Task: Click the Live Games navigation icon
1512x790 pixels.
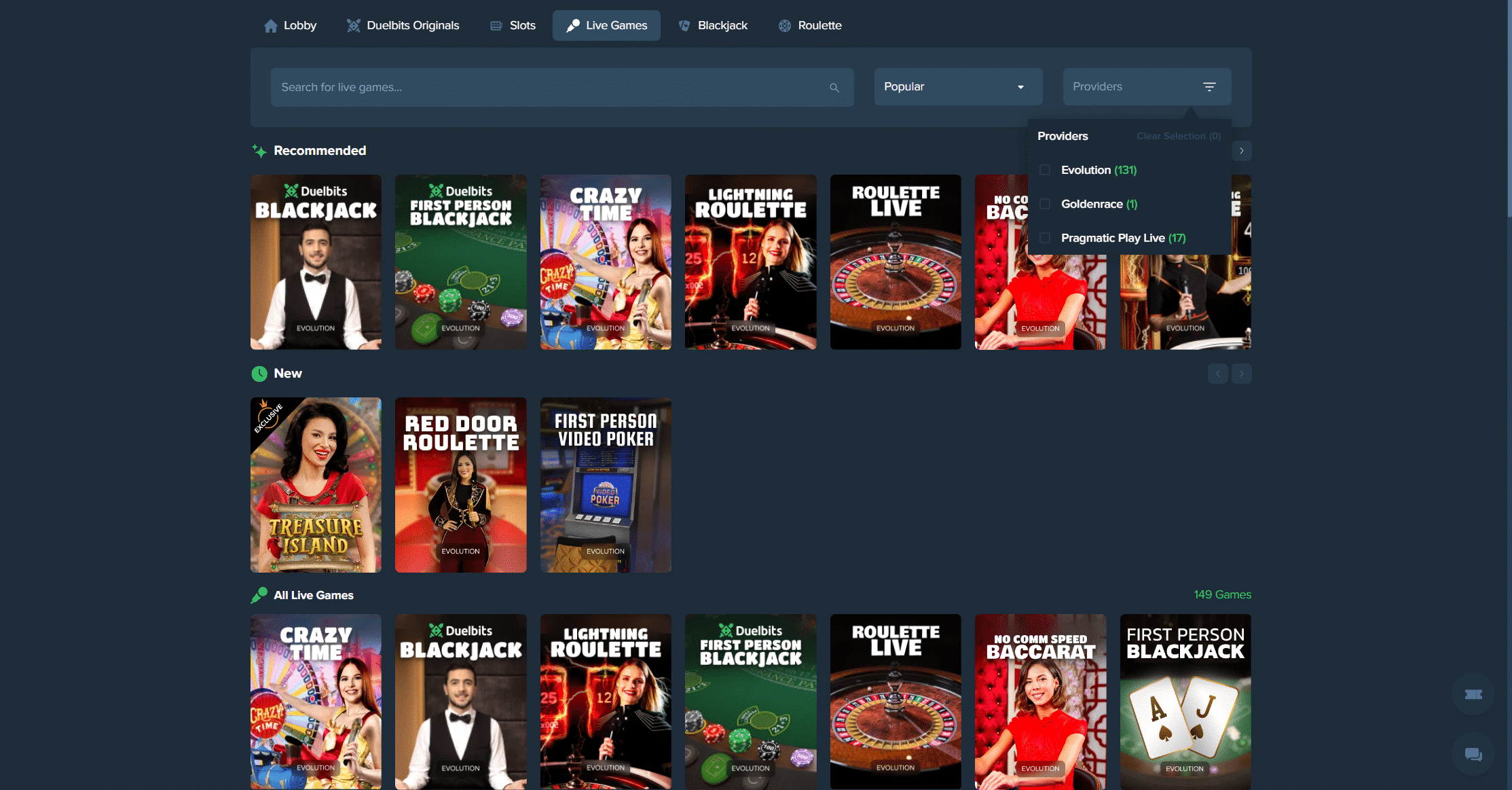Action: click(571, 25)
